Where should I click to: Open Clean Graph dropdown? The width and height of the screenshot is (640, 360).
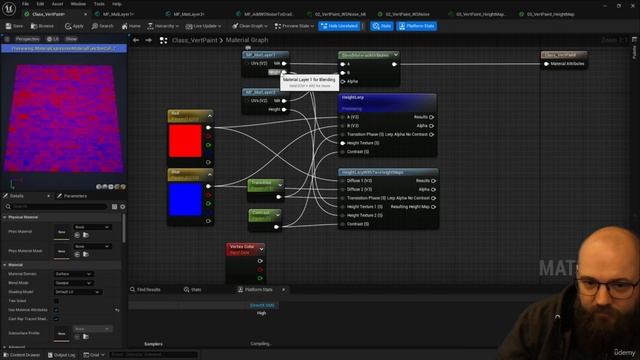pyautogui.click(x=250, y=26)
